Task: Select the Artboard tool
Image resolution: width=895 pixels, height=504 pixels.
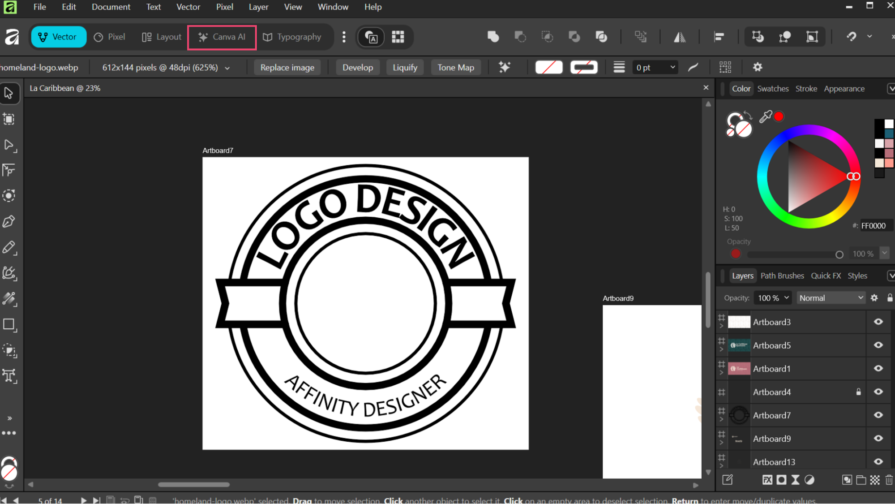Action: [9, 119]
